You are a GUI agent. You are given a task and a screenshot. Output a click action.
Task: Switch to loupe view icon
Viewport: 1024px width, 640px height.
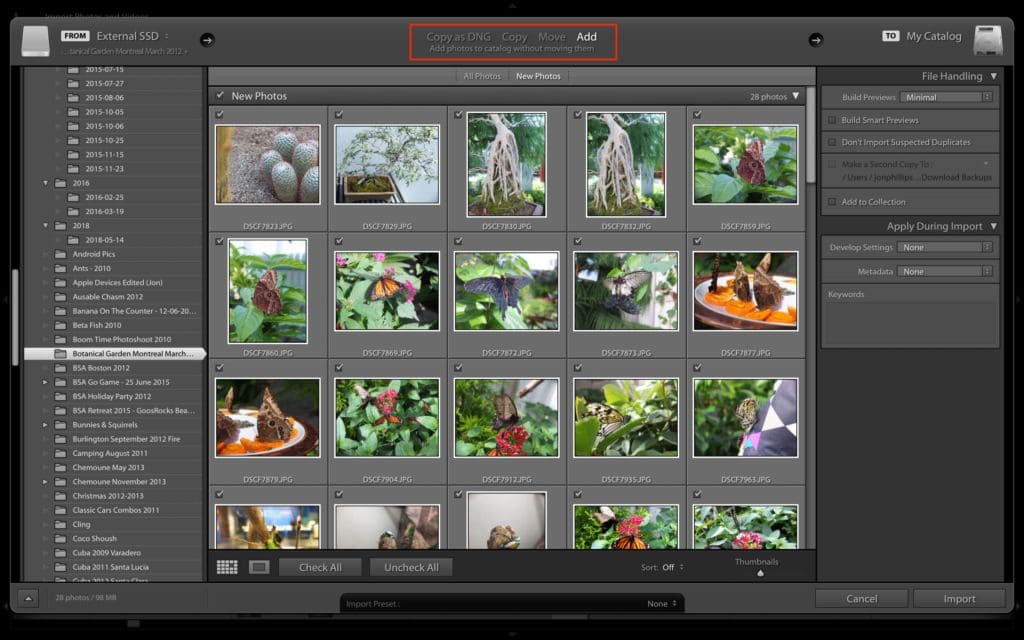point(259,567)
